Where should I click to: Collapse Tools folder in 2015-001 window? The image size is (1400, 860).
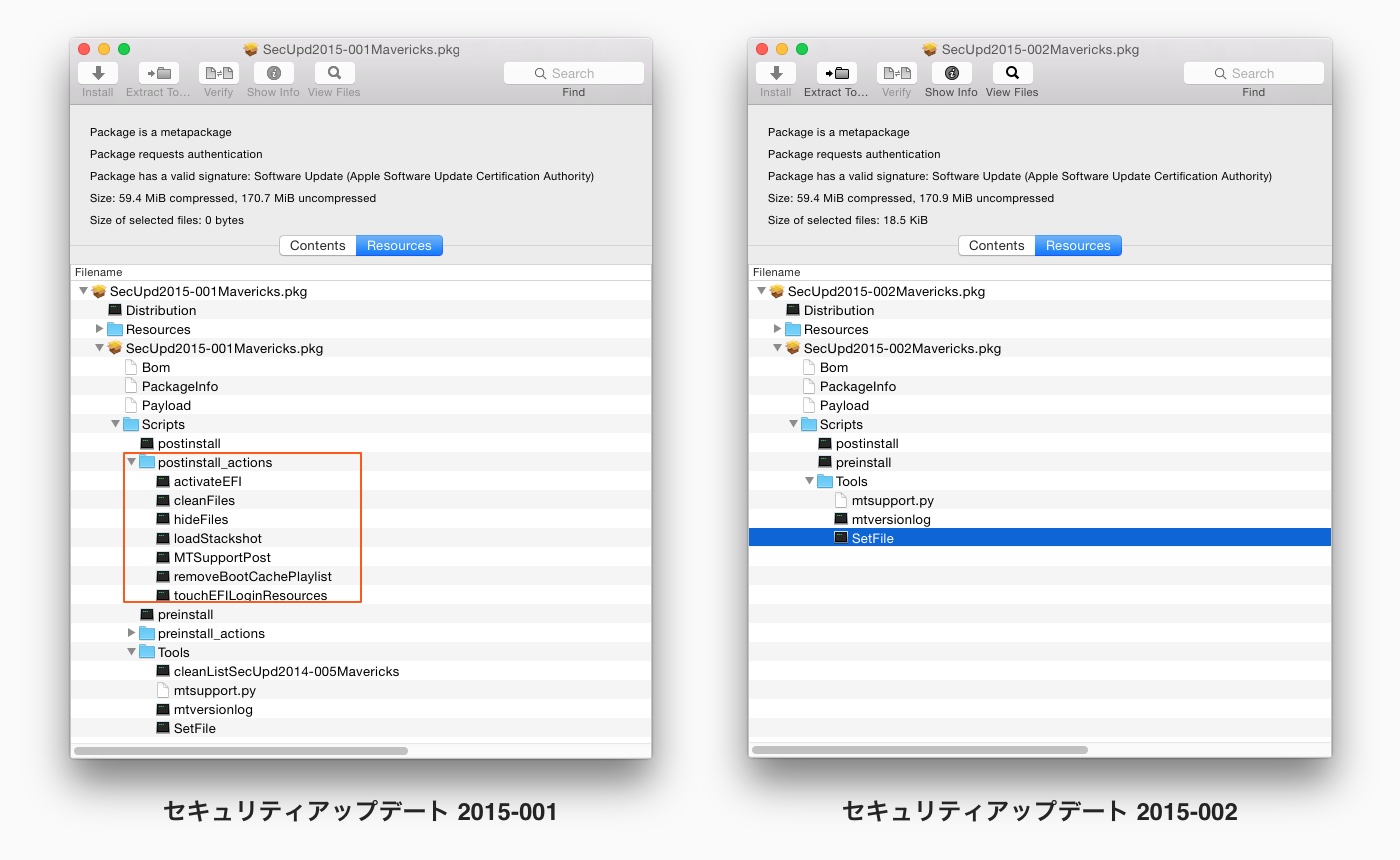[132, 652]
